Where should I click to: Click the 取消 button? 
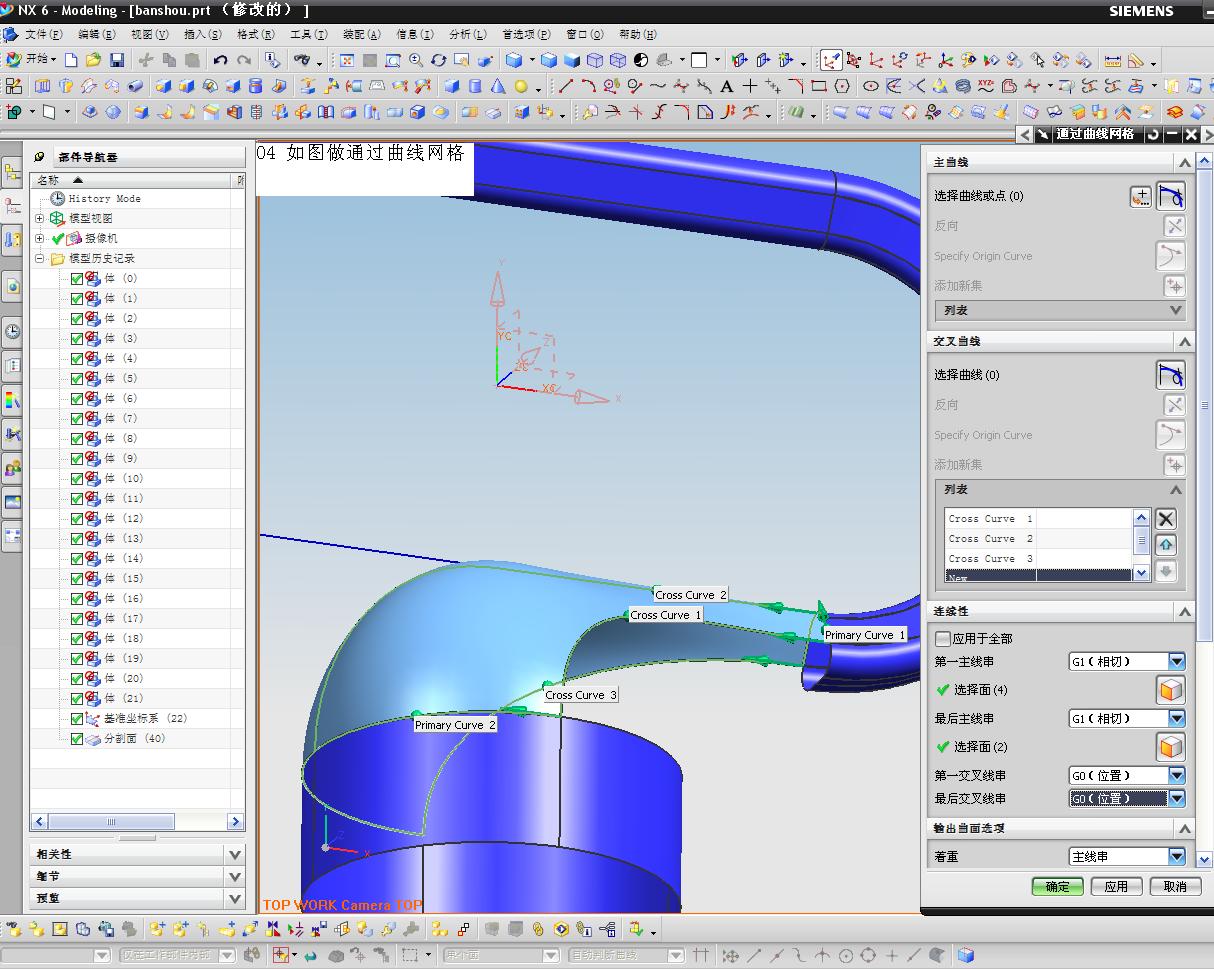[1175, 886]
